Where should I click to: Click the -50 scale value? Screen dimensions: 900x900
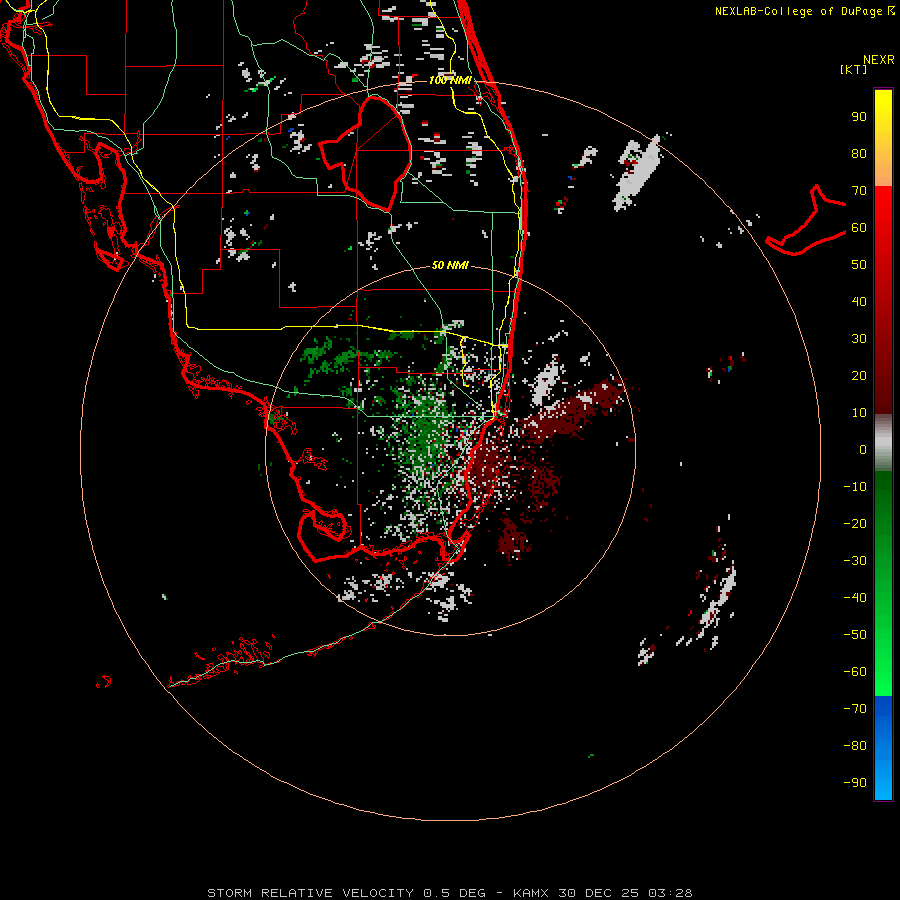tap(855, 635)
